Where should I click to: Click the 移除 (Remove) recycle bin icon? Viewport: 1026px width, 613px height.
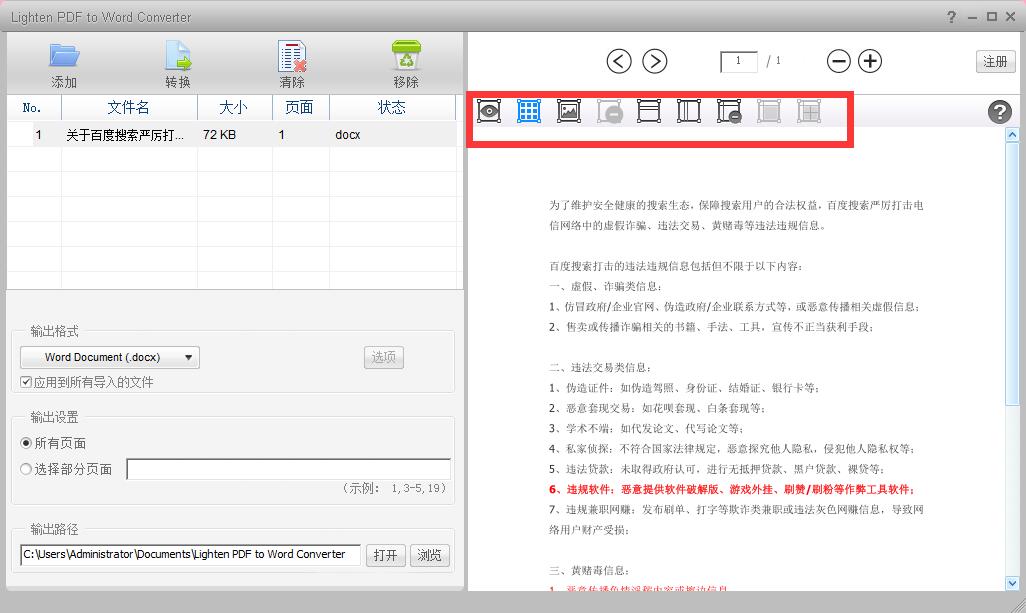coord(406,56)
